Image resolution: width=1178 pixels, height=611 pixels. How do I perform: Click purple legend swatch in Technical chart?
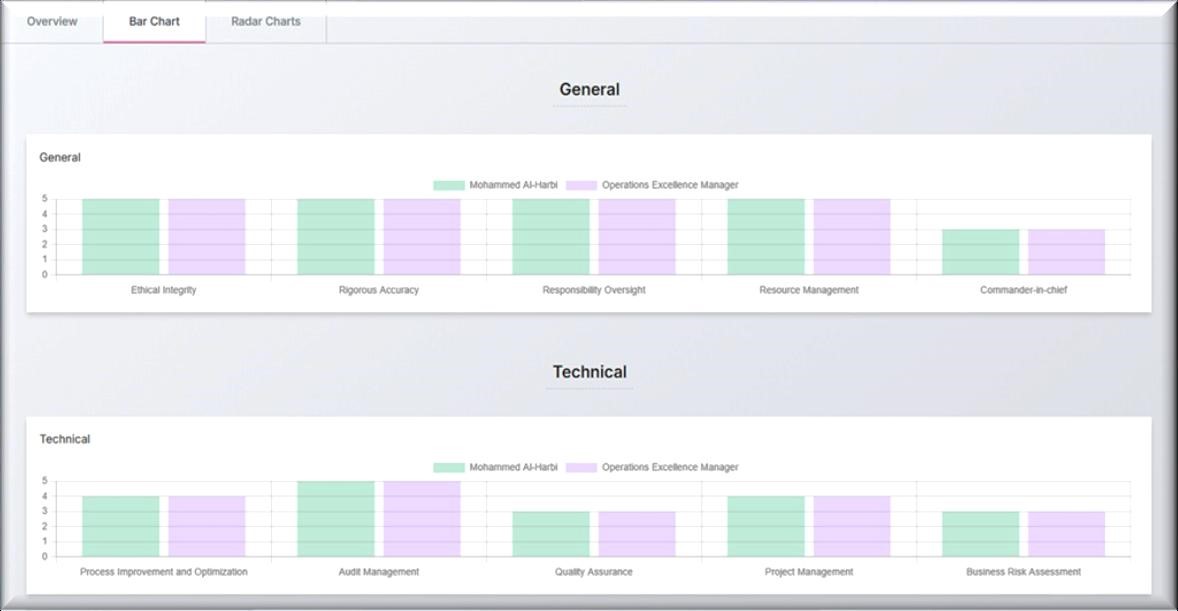click(x=581, y=467)
